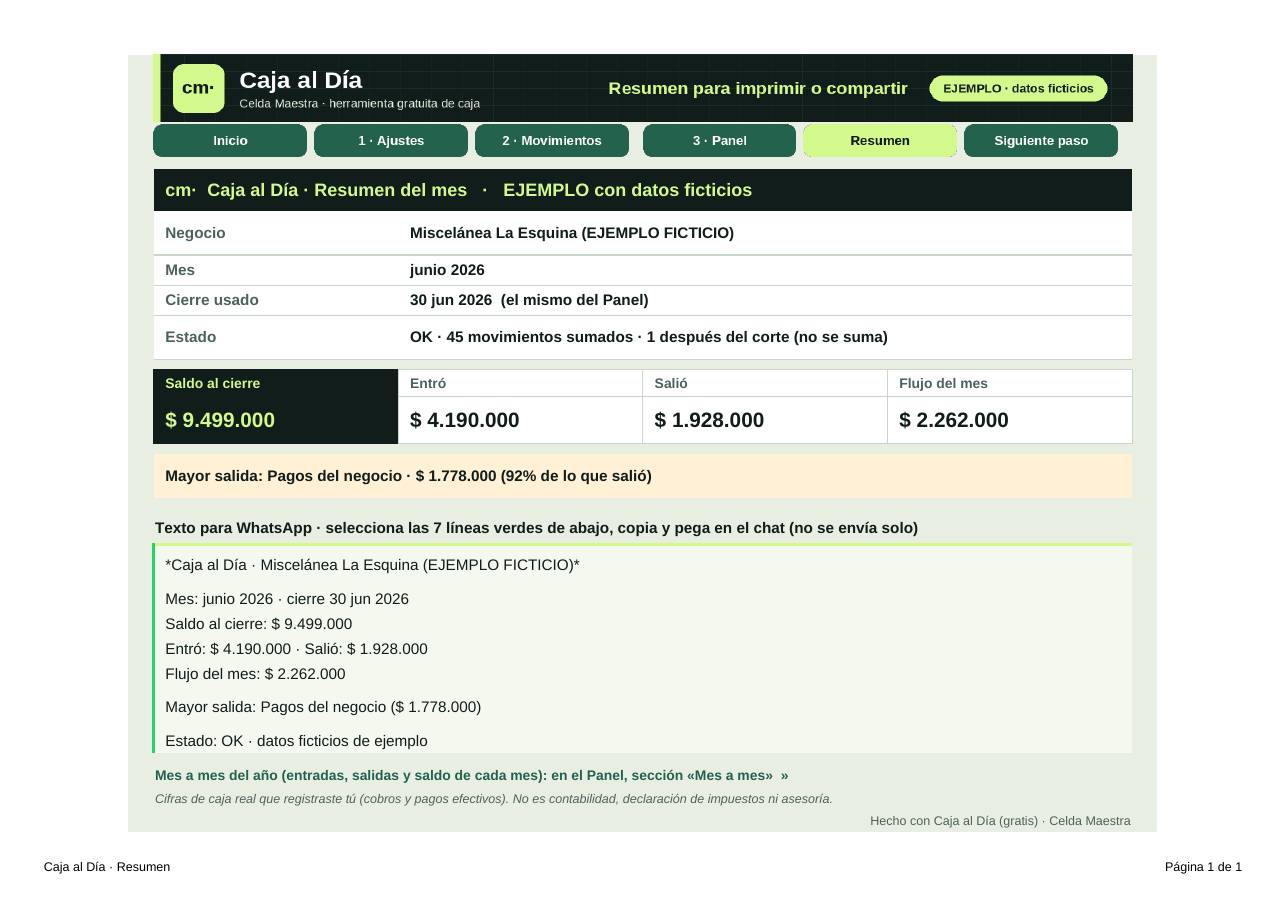The height and width of the screenshot is (910, 1287).
Task: Open the «Mes a mes» Panel link
Action: pyautogui.click(x=472, y=776)
